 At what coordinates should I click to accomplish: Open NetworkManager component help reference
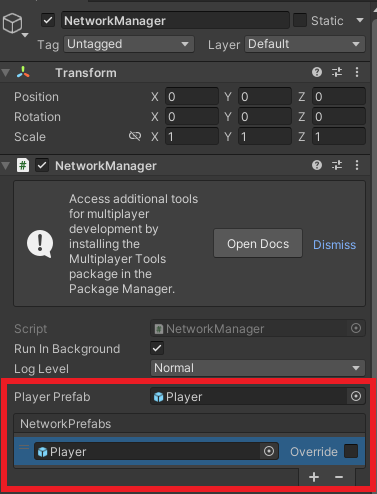(x=317, y=165)
